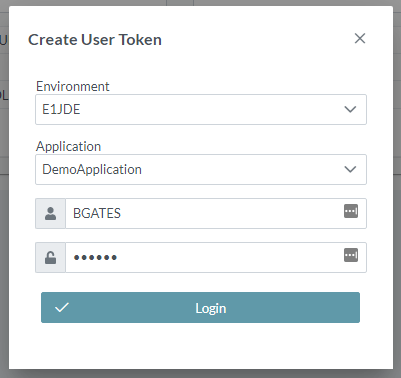This screenshot has width=401, height=378.
Task: Click the password dots in the field
Action: (95, 257)
